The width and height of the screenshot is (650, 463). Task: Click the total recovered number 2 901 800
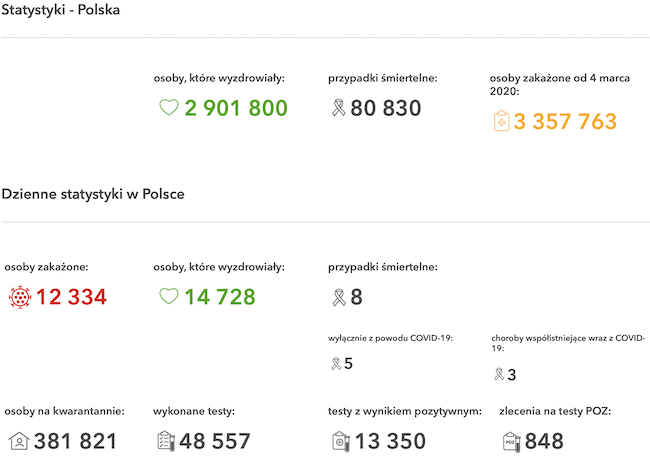(236, 108)
